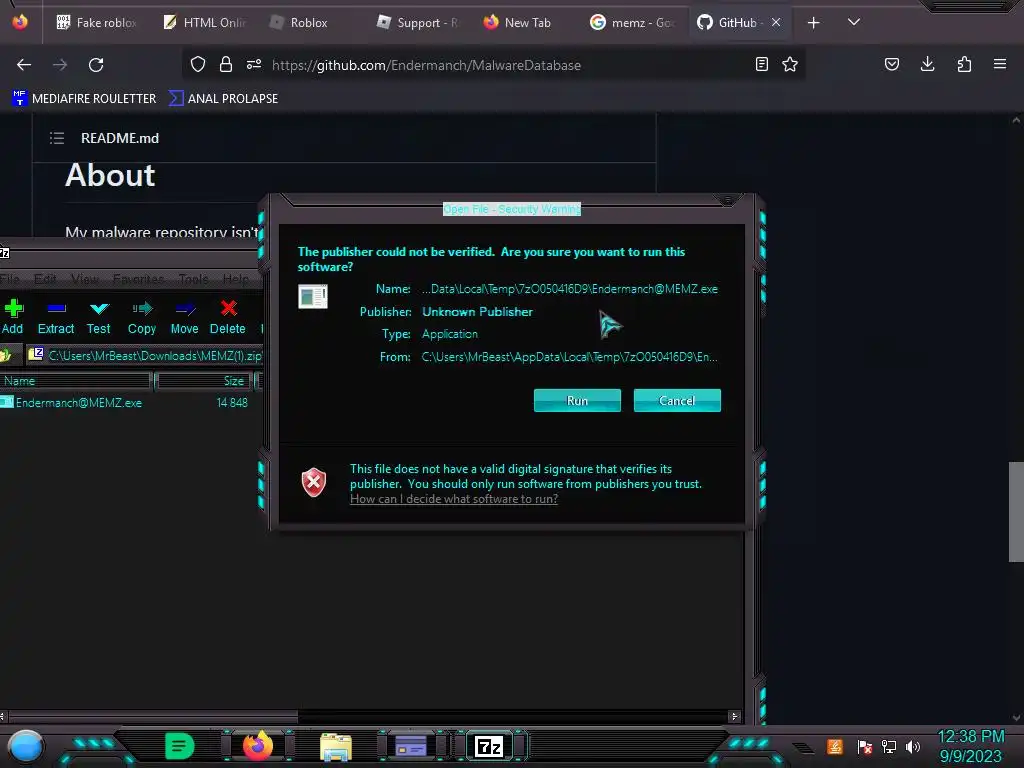Open the Firefox downloads panel

click(x=927, y=64)
